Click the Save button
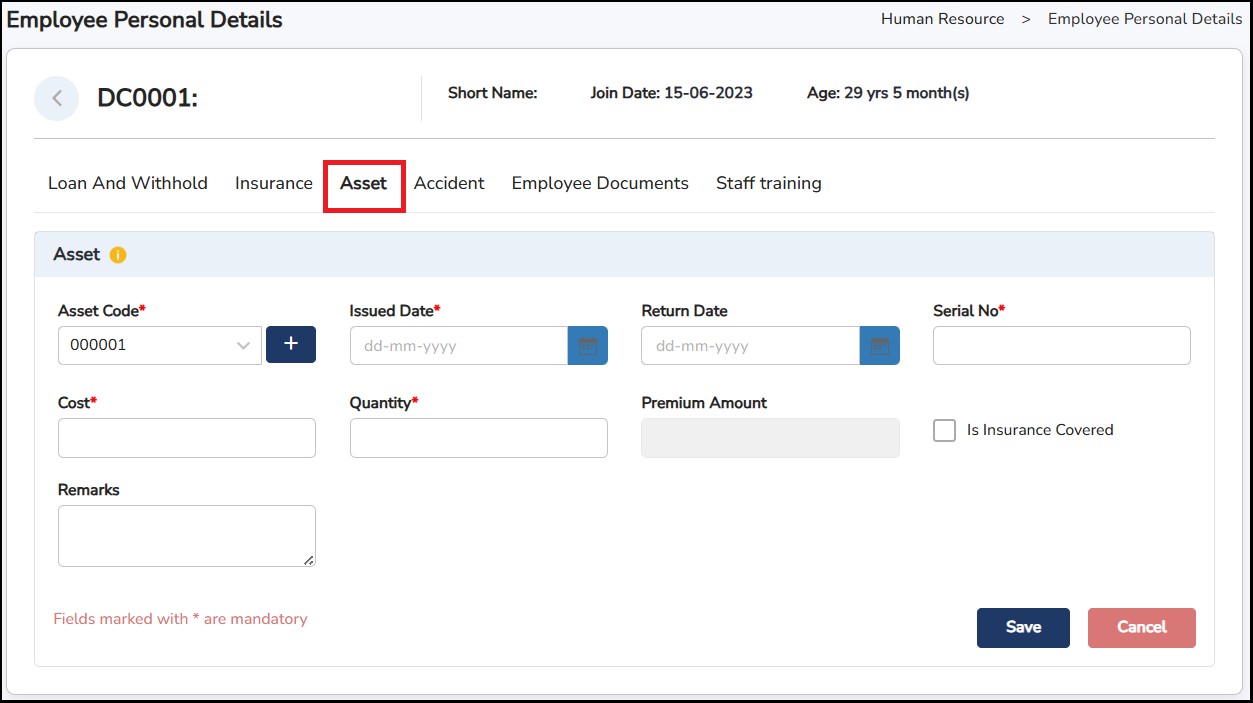 click(1023, 627)
